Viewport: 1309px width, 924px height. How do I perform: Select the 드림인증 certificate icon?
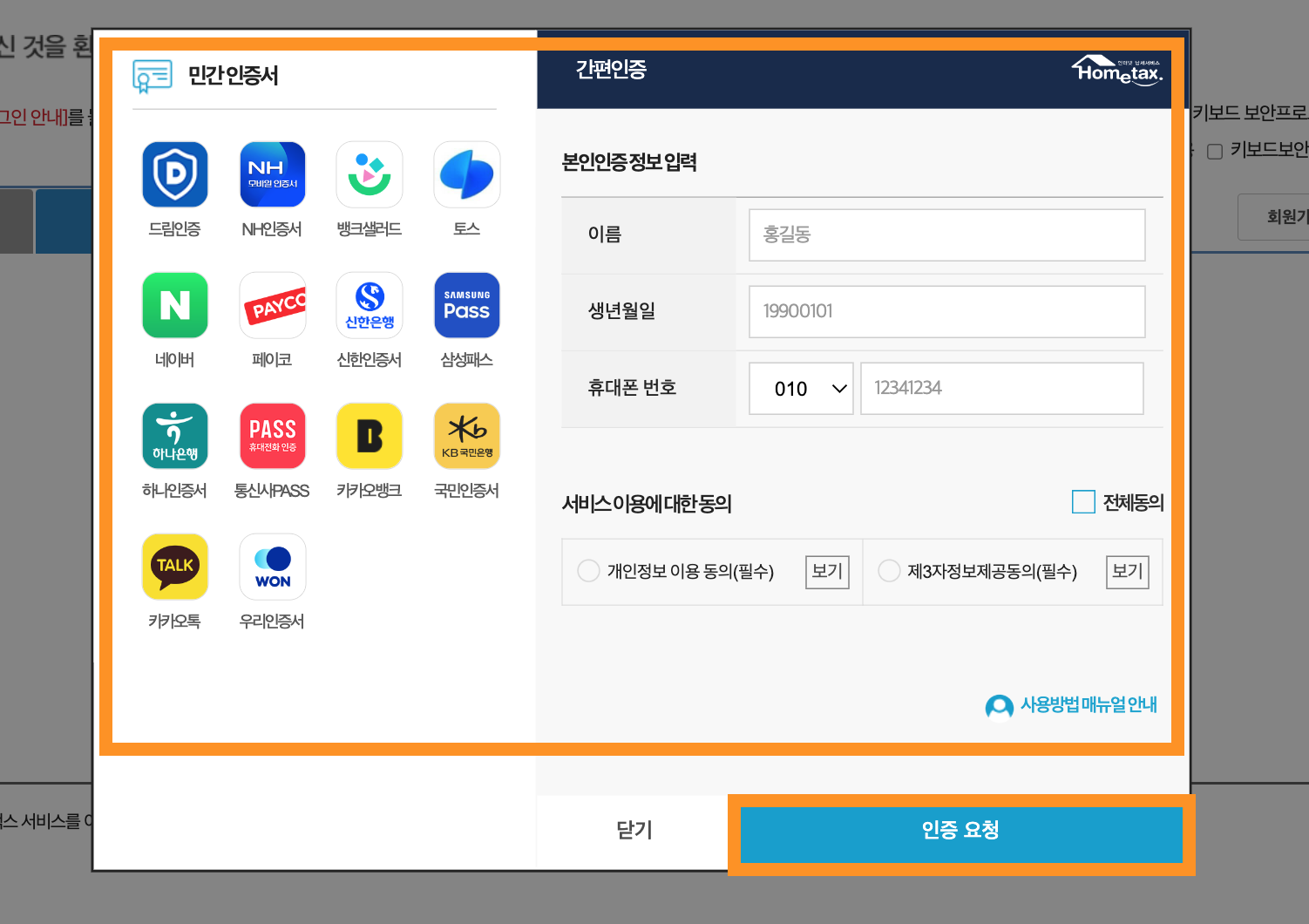click(x=175, y=174)
